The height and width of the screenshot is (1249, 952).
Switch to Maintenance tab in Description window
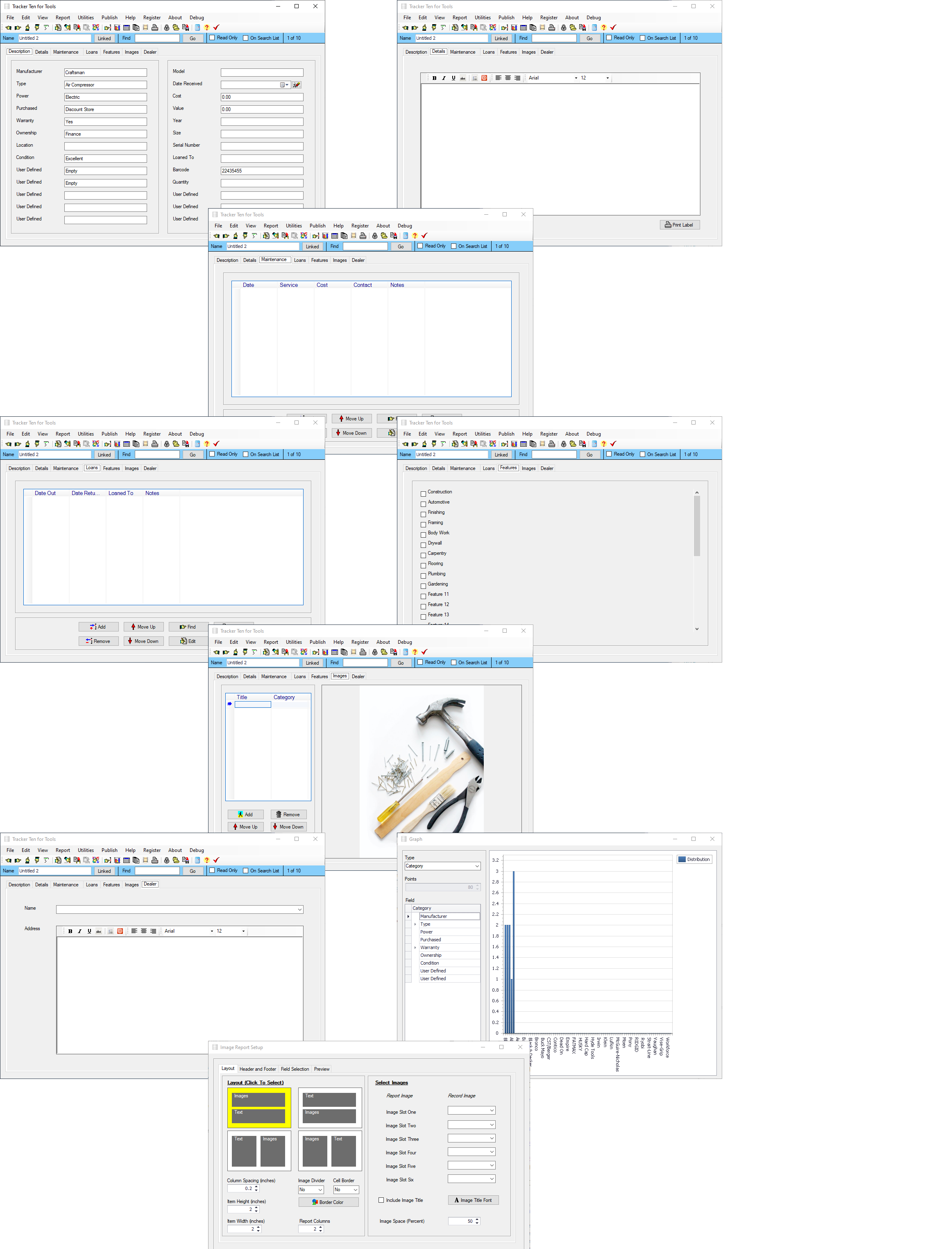[66, 52]
